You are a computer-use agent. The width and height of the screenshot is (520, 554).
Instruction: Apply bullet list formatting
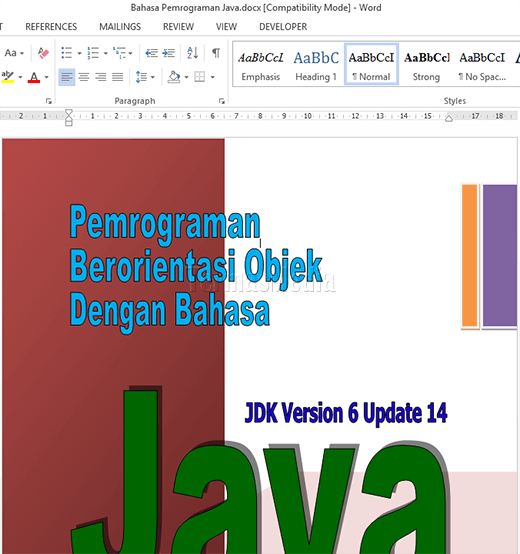(66, 53)
